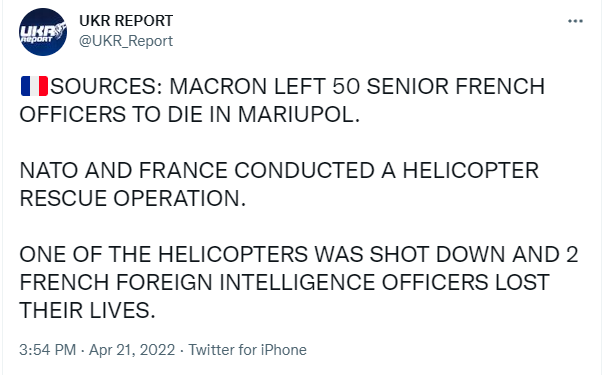Select the Apr 21, 2022 date
603x375 pixels.
(x=132, y=350)
